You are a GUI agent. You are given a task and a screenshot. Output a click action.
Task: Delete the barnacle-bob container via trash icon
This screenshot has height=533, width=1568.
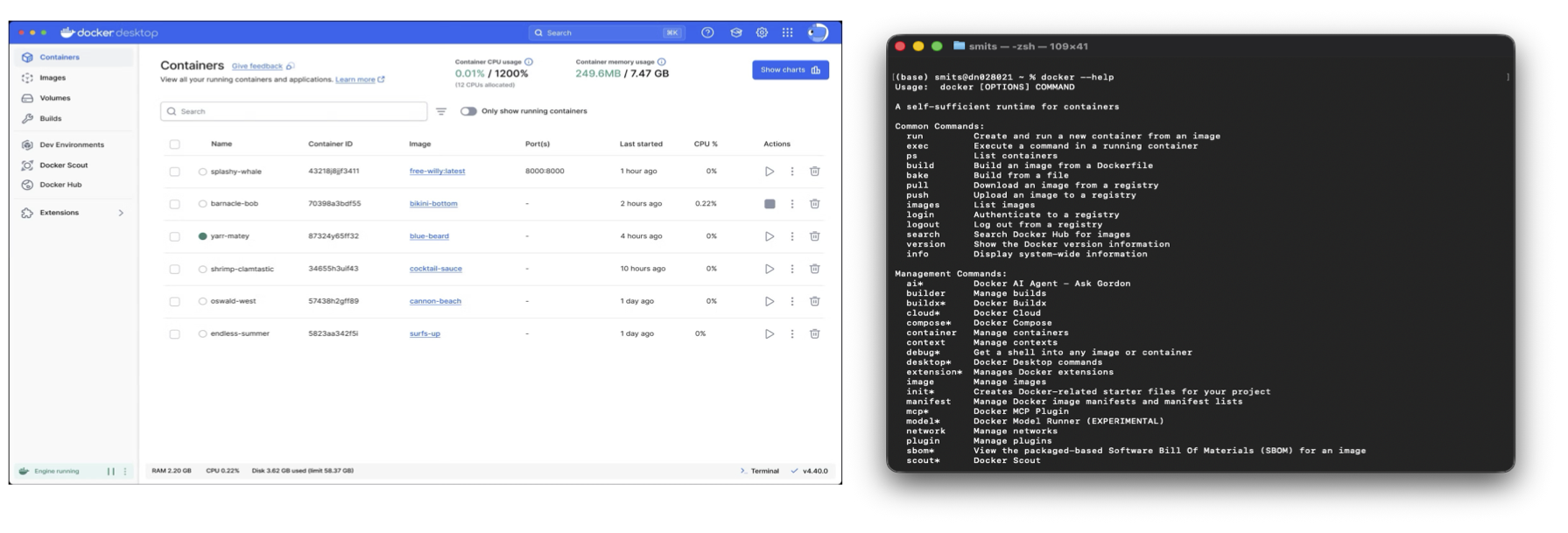tap(814, 204)
